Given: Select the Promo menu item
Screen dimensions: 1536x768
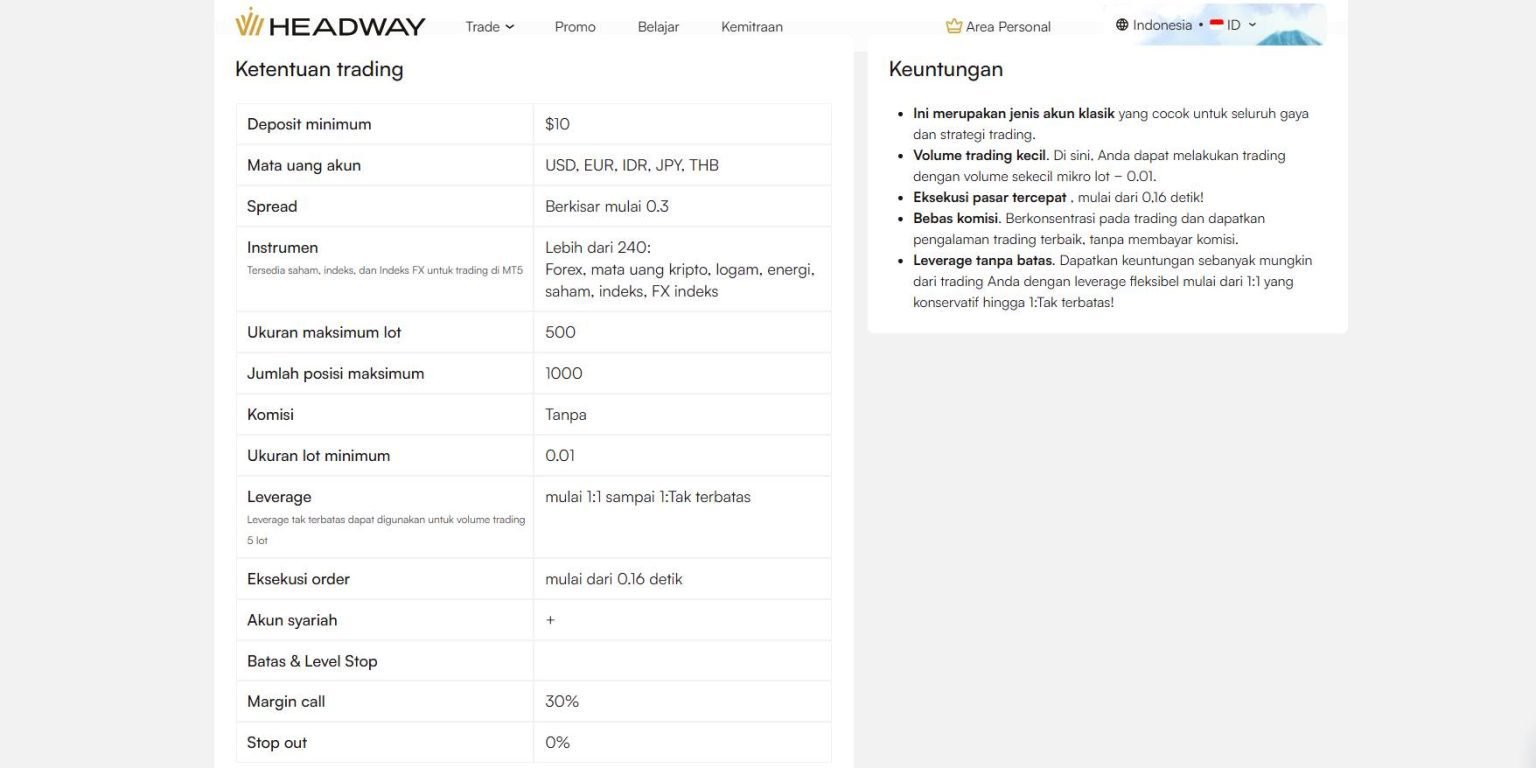Looking at the screenshot, I should pos(575,27).
